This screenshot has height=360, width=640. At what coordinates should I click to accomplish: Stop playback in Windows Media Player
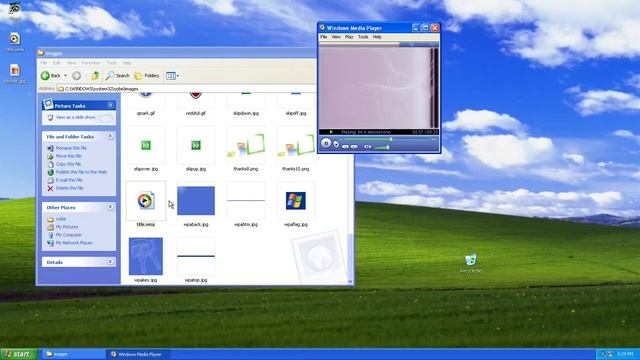[336, 144]
